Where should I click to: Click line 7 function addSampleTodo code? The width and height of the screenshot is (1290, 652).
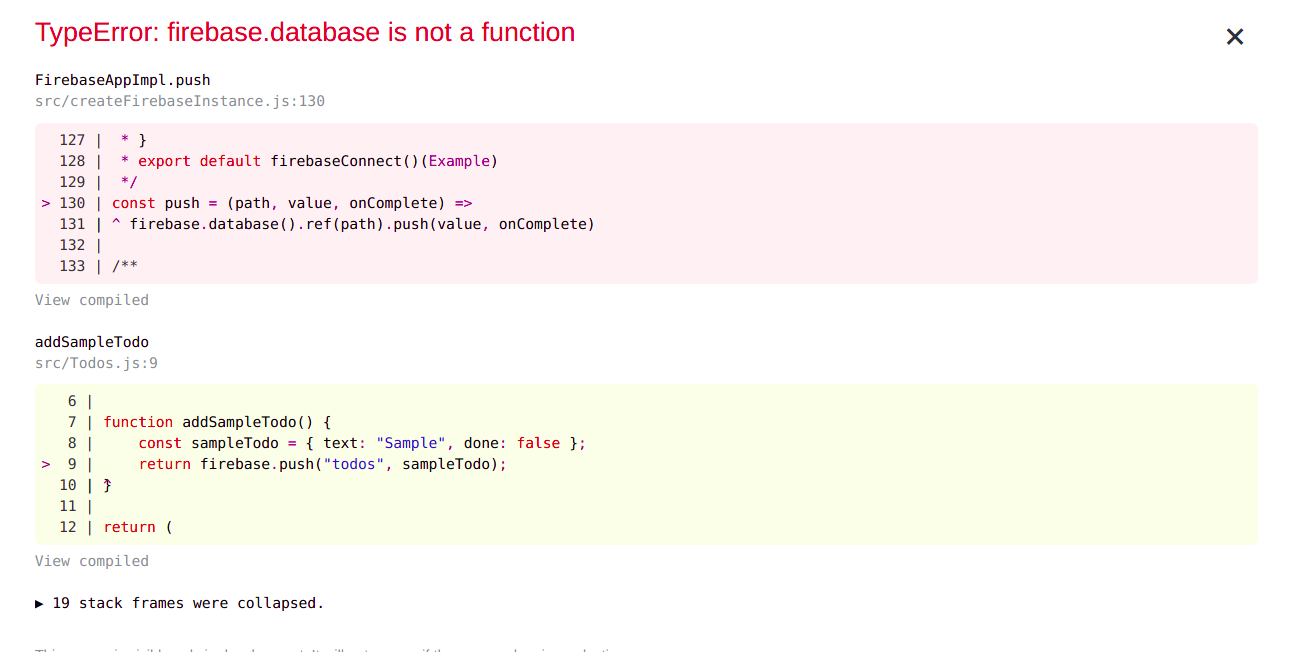click(217, 422)
